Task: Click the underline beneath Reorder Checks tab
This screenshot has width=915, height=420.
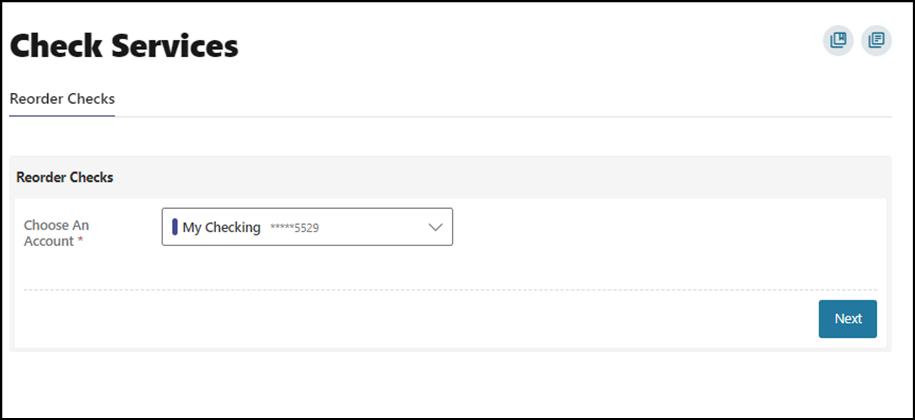Action: (62, 115)
